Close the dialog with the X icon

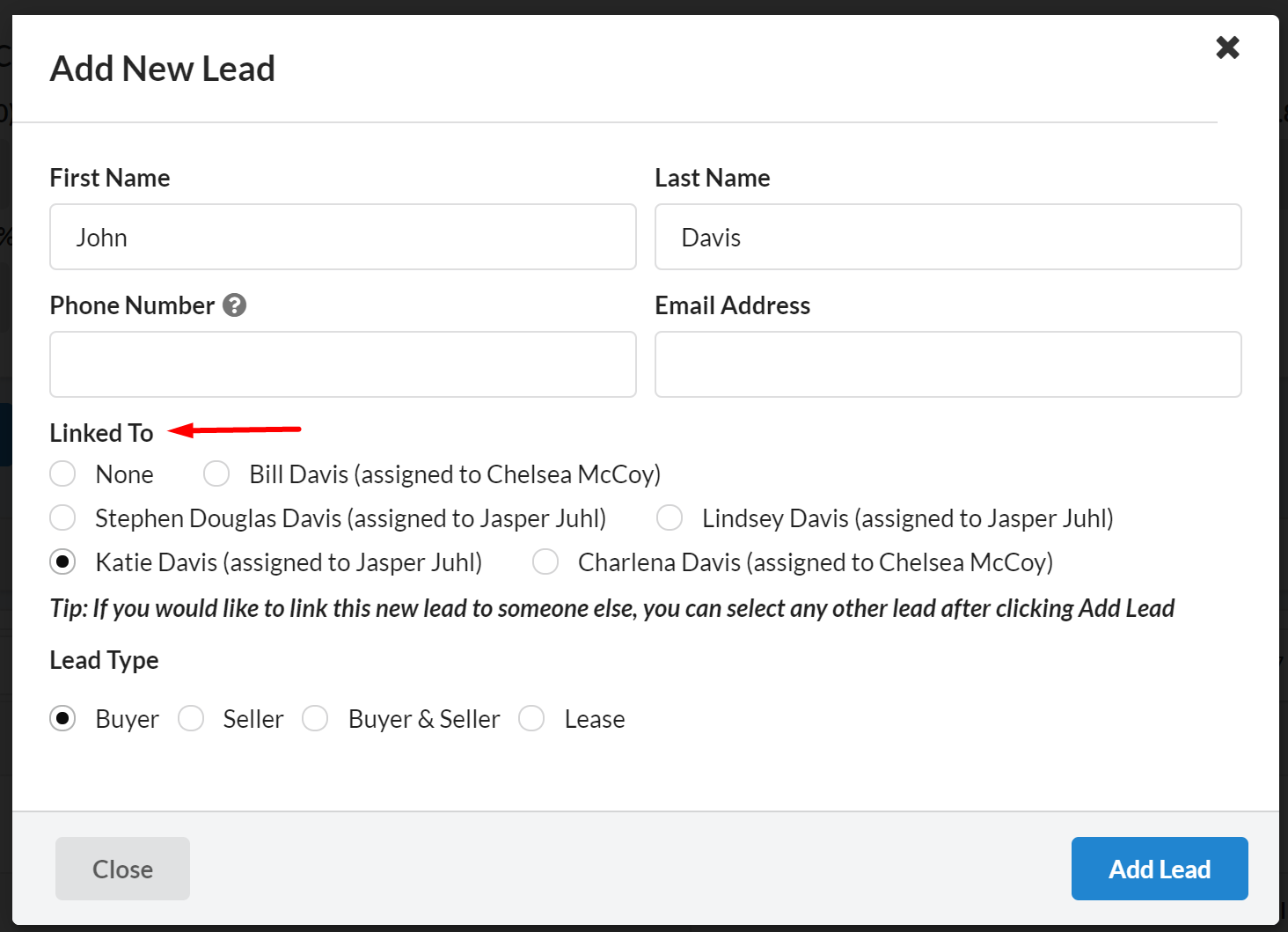coord(1227,48)
